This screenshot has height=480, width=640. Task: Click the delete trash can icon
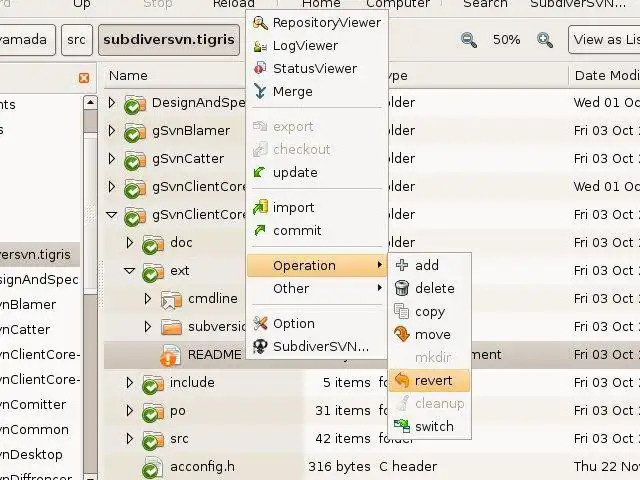click(402, 288)
